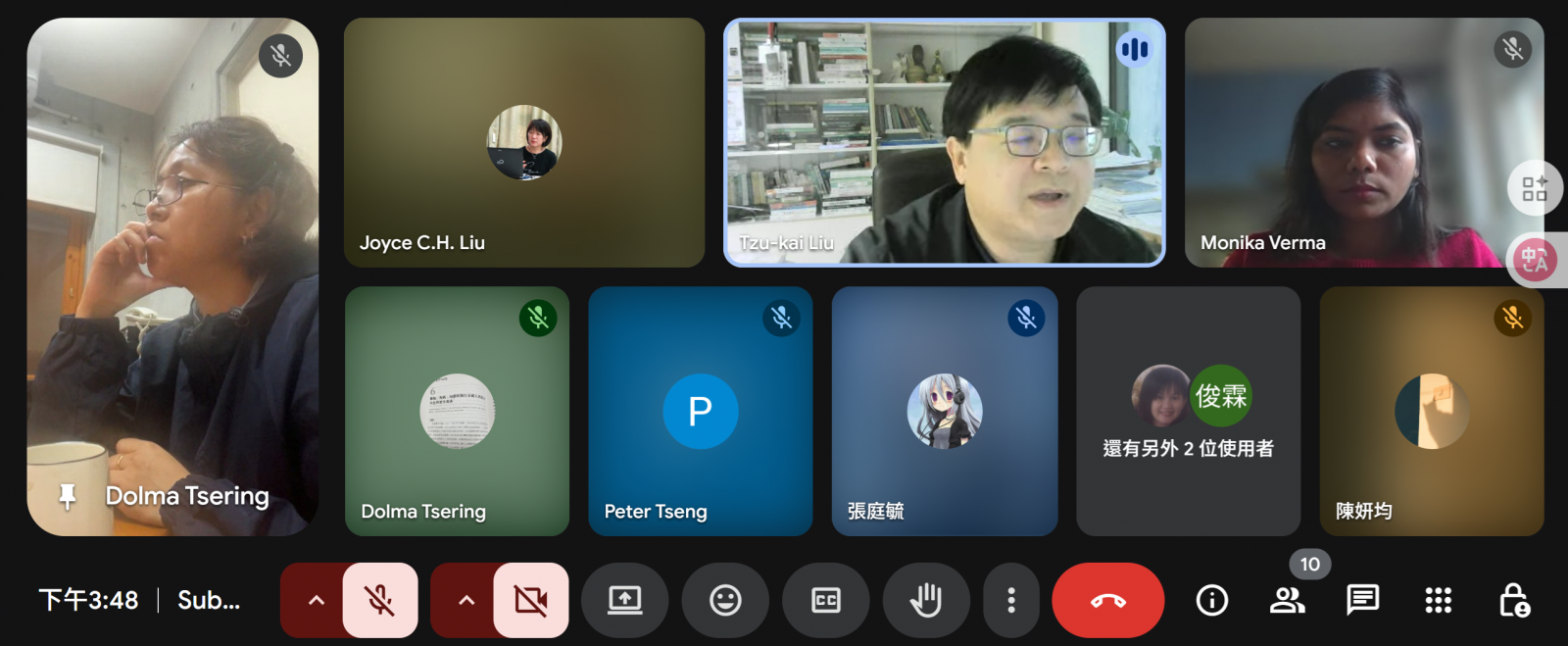The image size is (1568, 646).
Task: Open the chat panel
Action: (x=1362, y=600)
